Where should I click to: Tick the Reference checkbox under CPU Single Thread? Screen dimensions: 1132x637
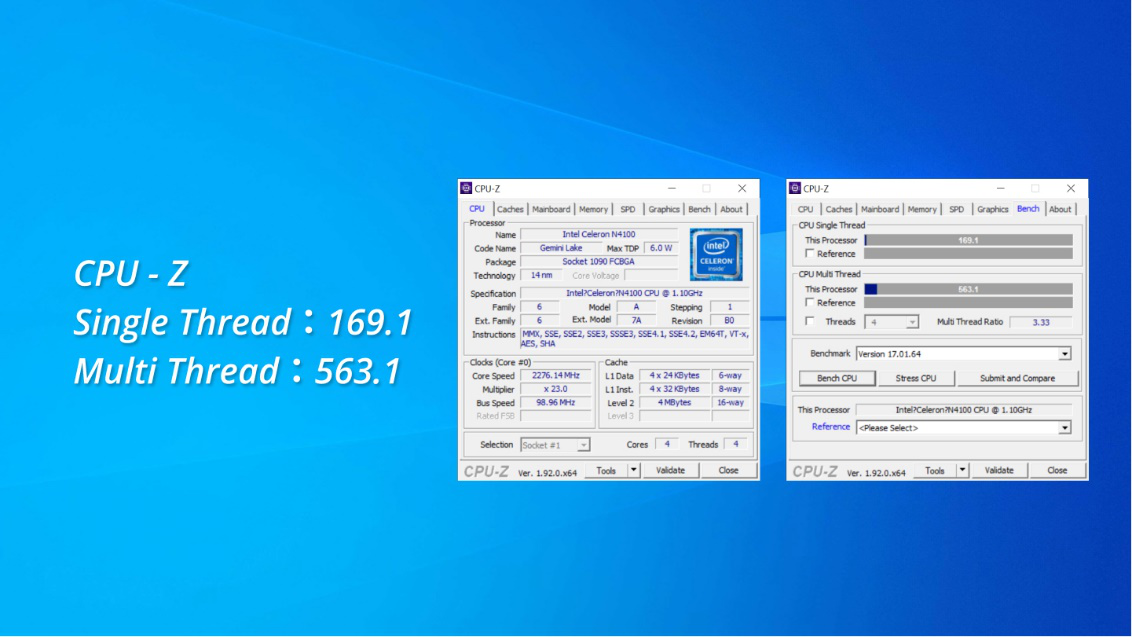[x=810, y=254]
